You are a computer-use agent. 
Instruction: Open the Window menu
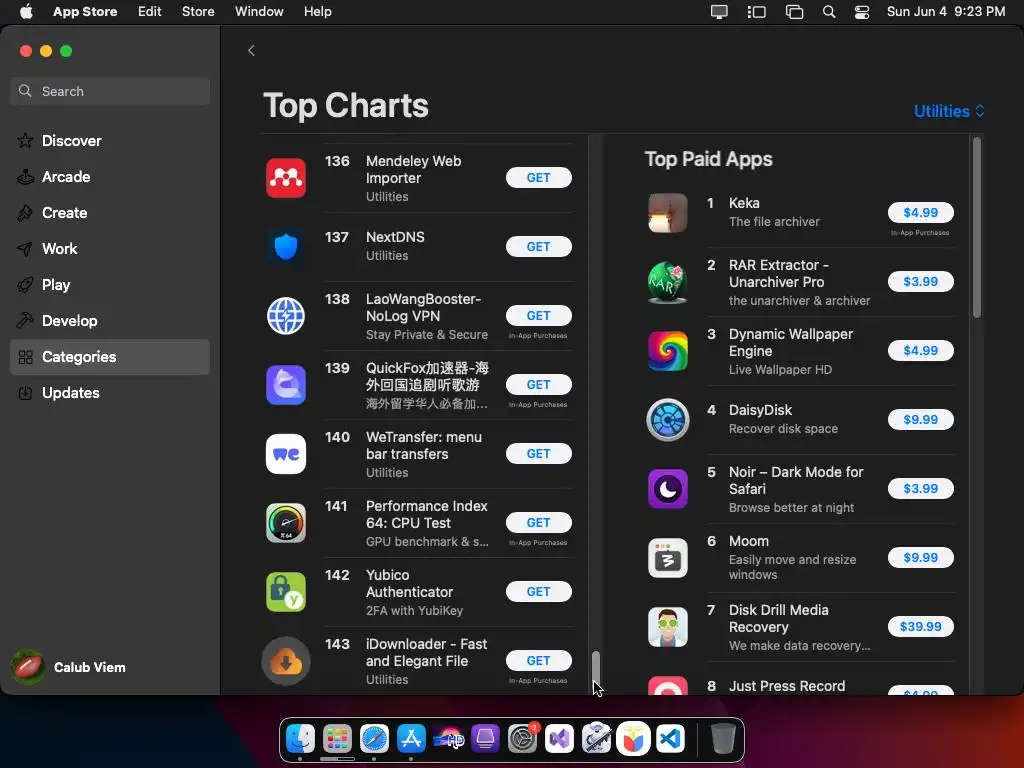tap(259, 12)
